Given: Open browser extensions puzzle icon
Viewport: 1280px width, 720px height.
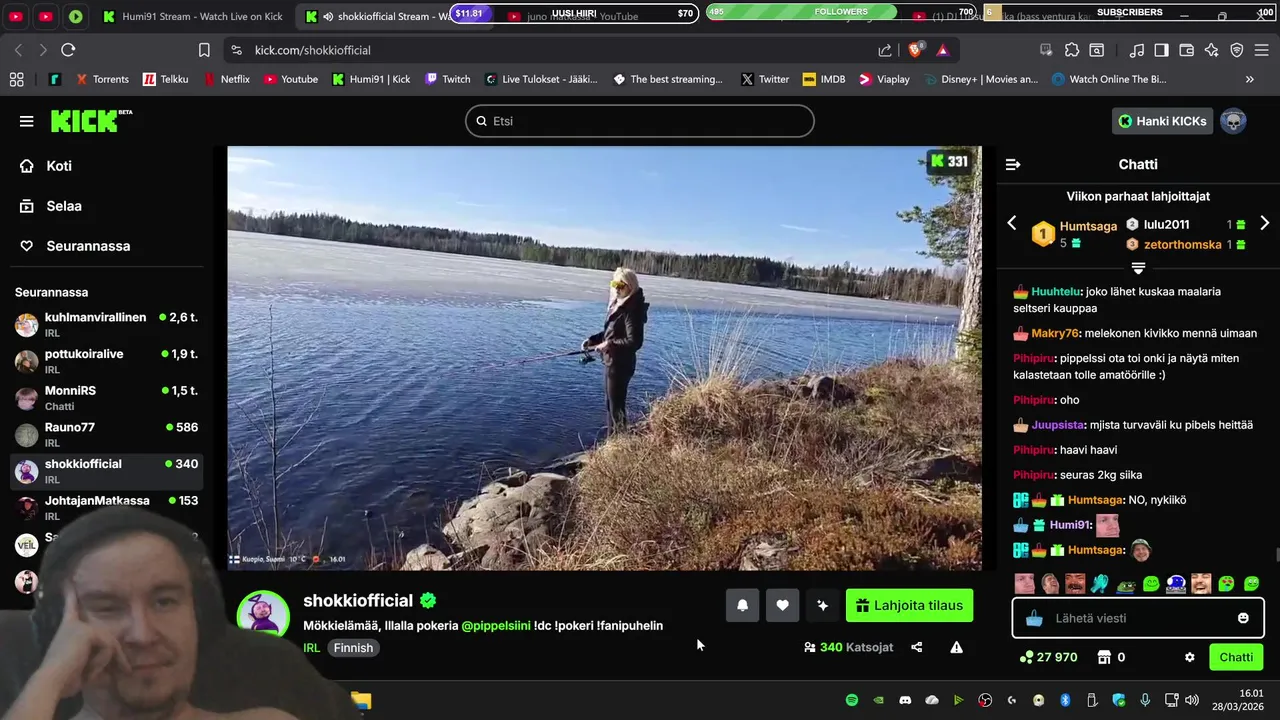Looking at the screenshot, I should coord(1071,50).
